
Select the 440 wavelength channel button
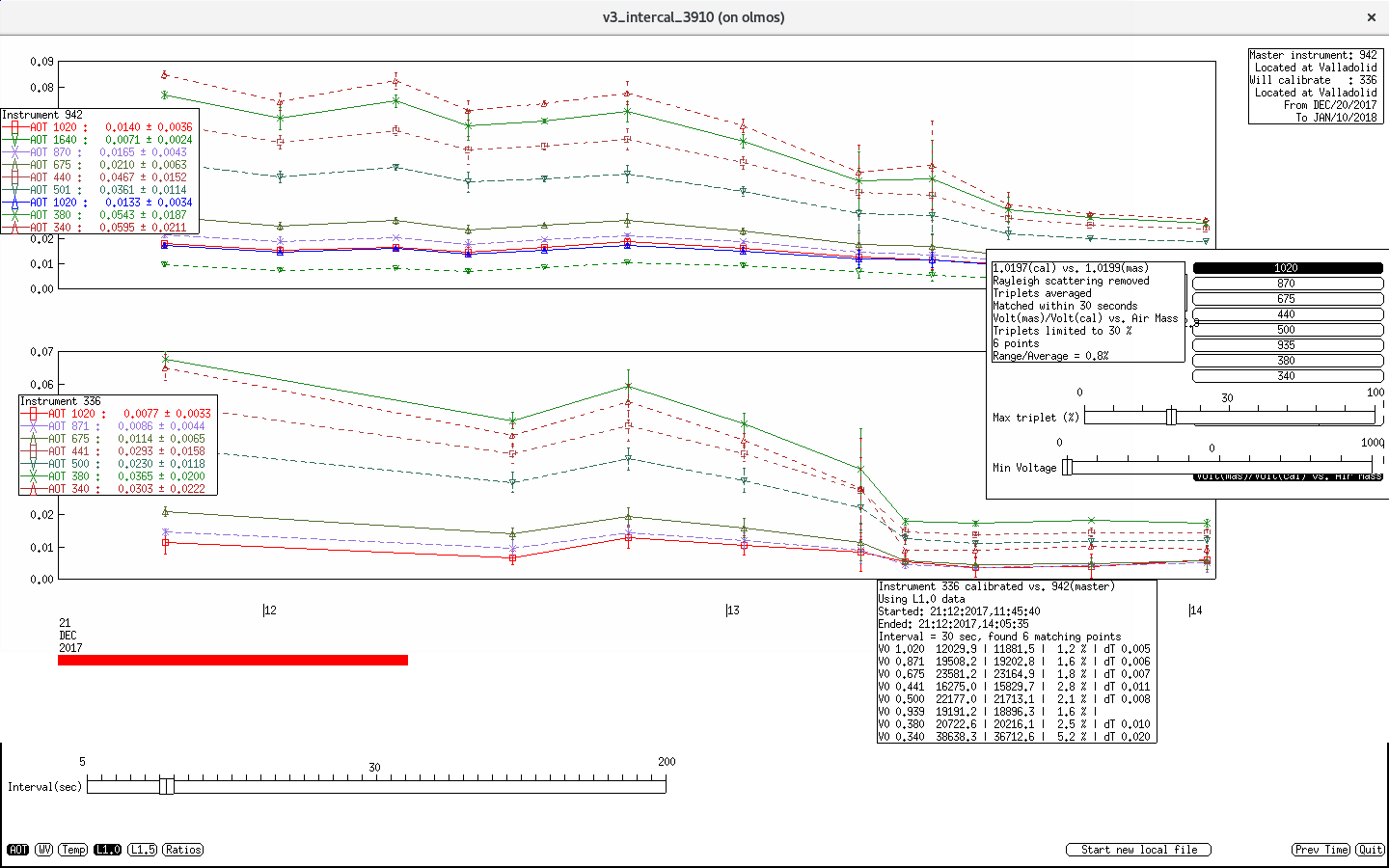click(1288, 314)
